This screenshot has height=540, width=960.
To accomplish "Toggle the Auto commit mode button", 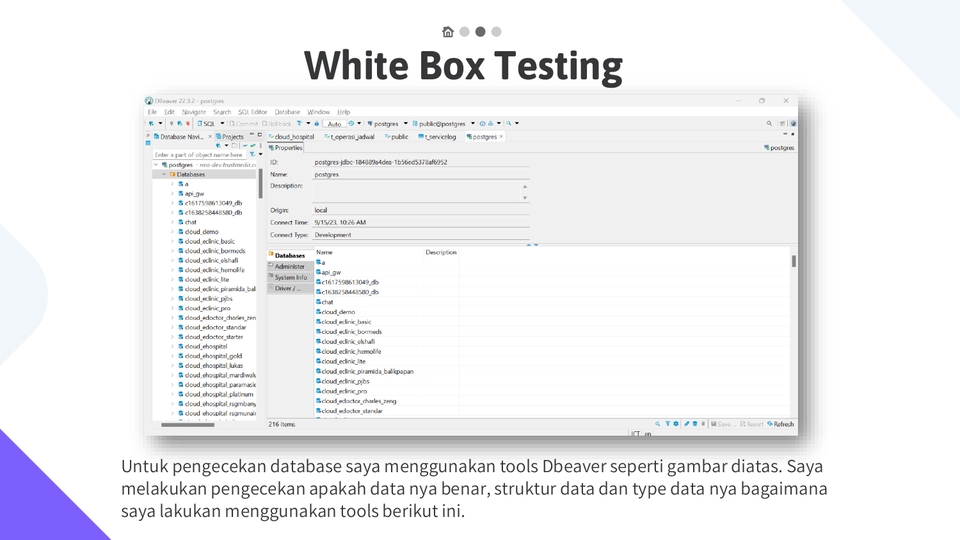I will 334,123.
